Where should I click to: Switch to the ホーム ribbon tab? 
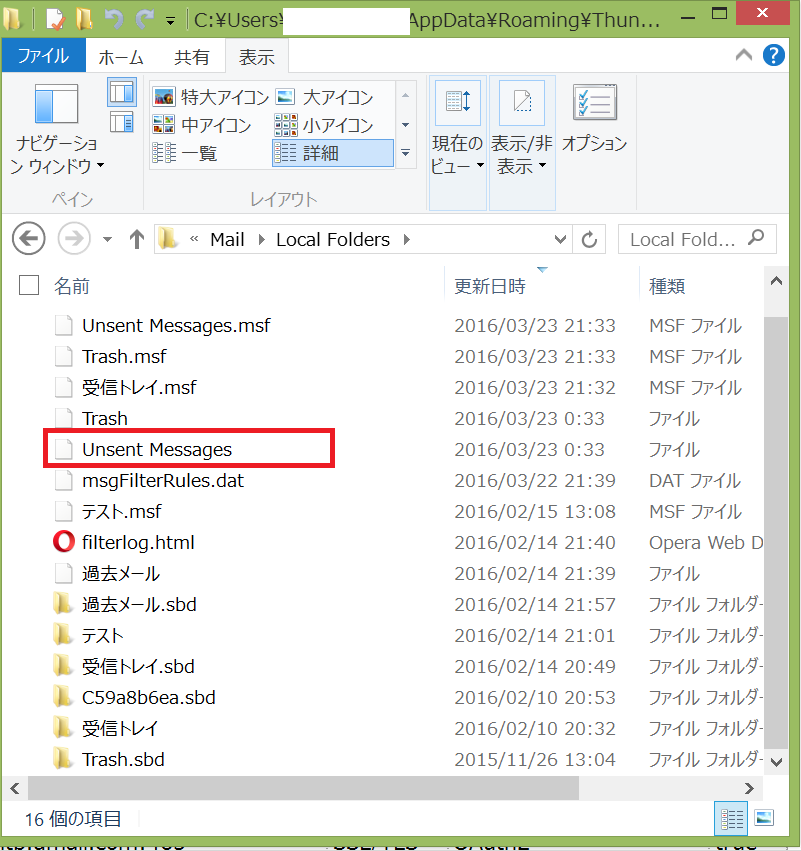click(121, 57)
